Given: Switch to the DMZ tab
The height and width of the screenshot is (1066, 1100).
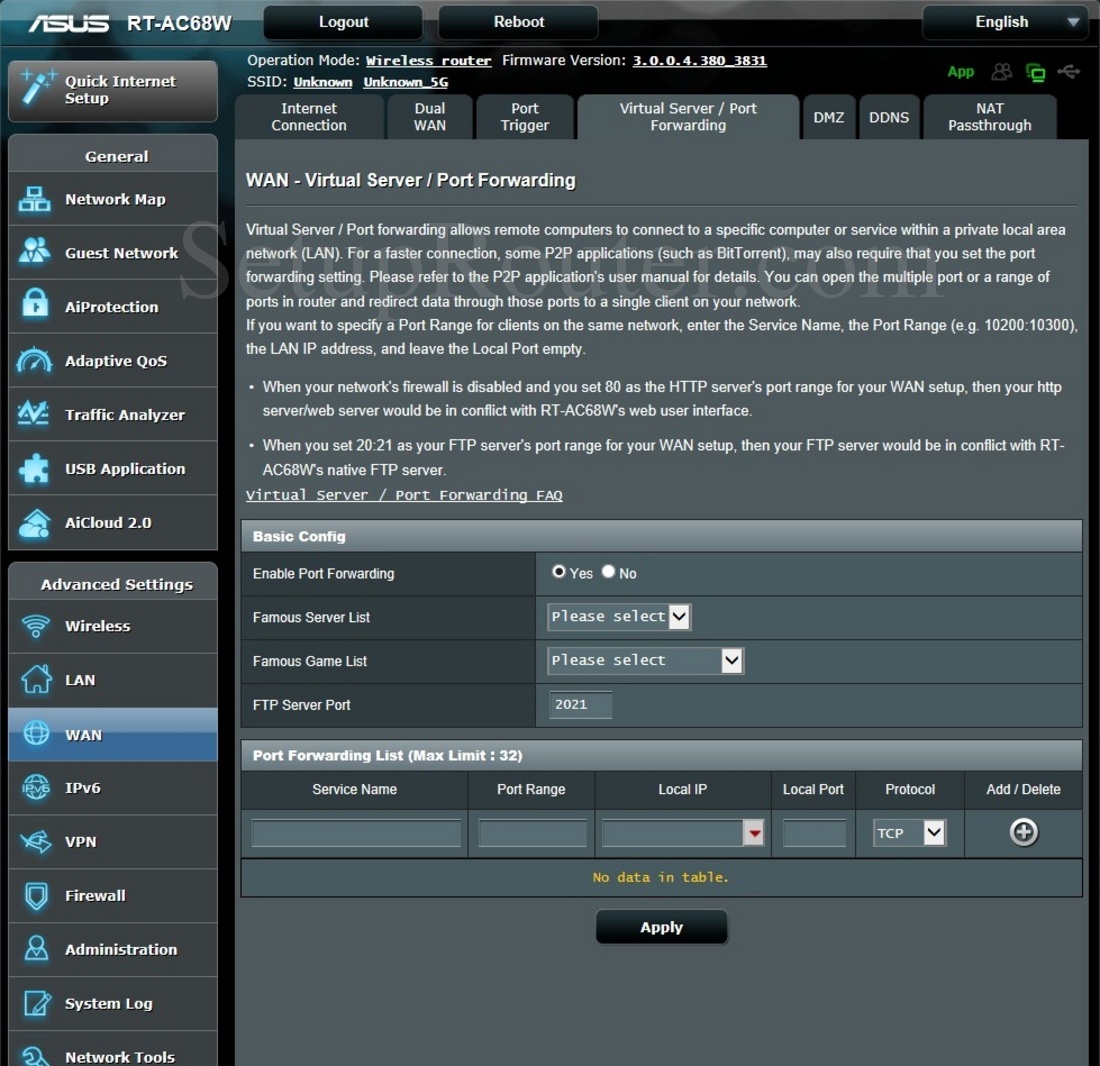Looking at the screenshot, I should coord(829,117).
